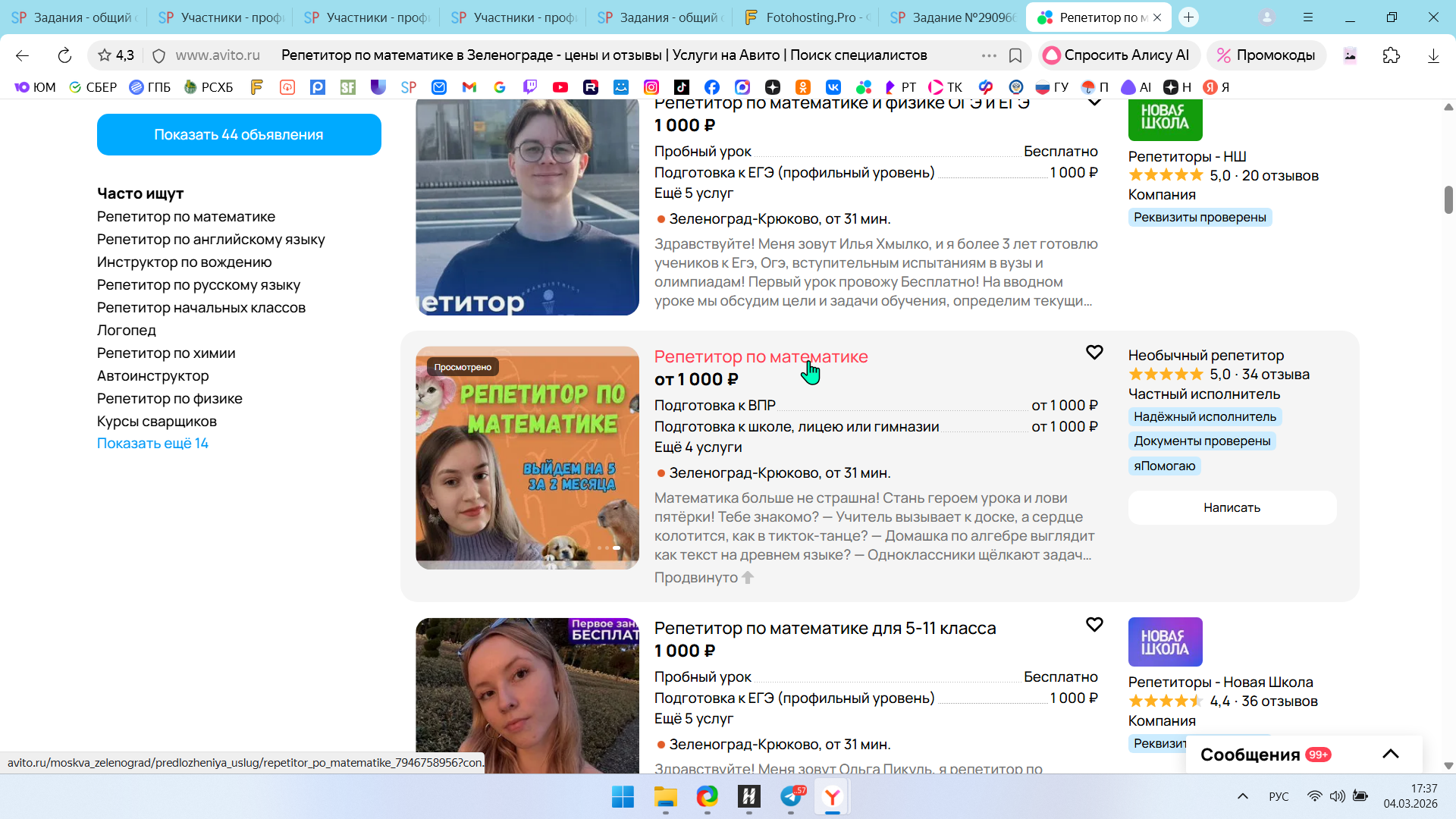Expand the Сообщения chat panel chevron
The height and width of the screenshot is (819, 1456).
click(1390, 754)
